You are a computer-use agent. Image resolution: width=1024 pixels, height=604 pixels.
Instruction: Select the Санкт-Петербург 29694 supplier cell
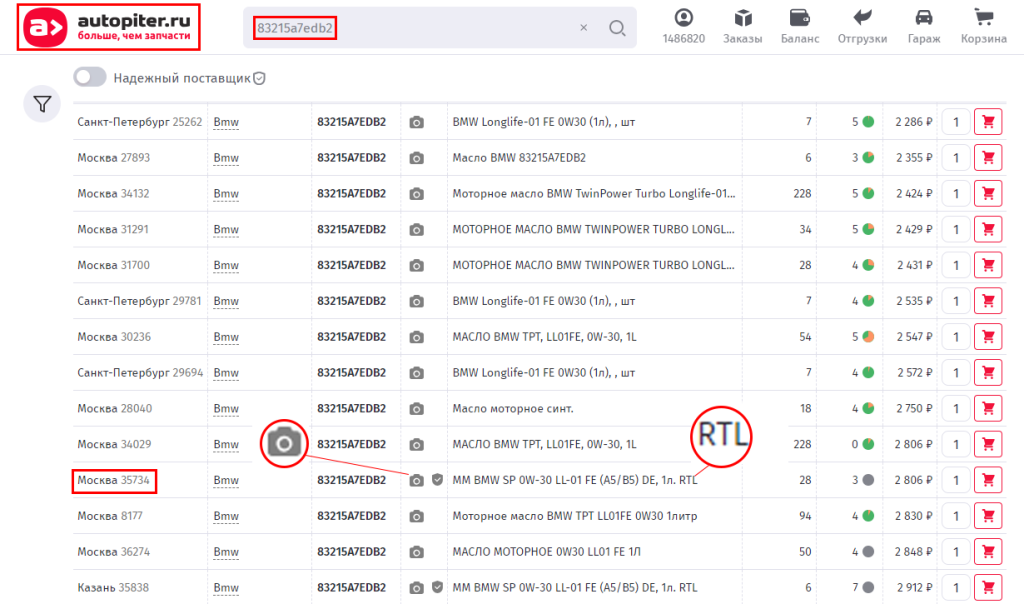140,373
